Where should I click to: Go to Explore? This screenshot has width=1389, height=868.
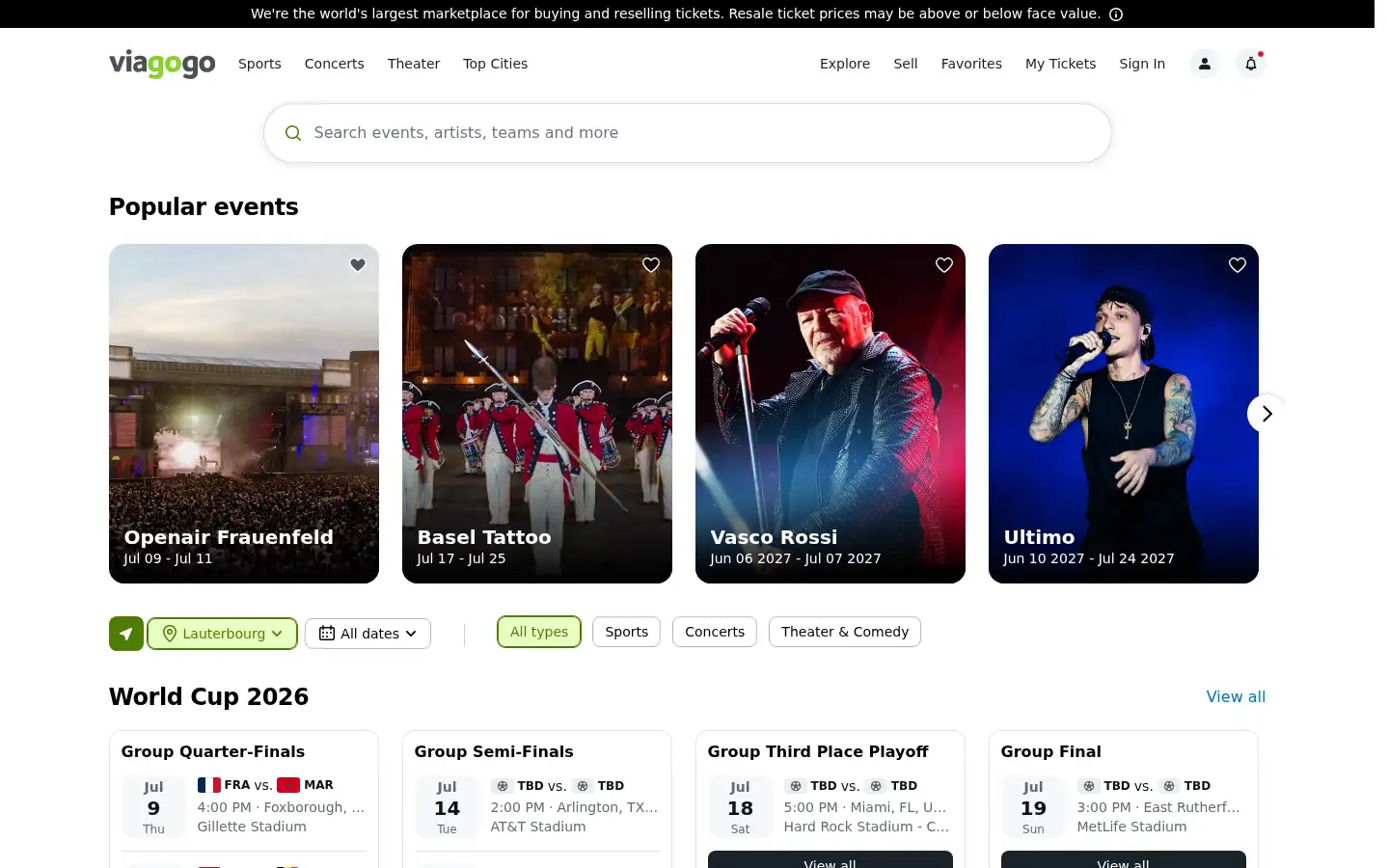(845, 64)
